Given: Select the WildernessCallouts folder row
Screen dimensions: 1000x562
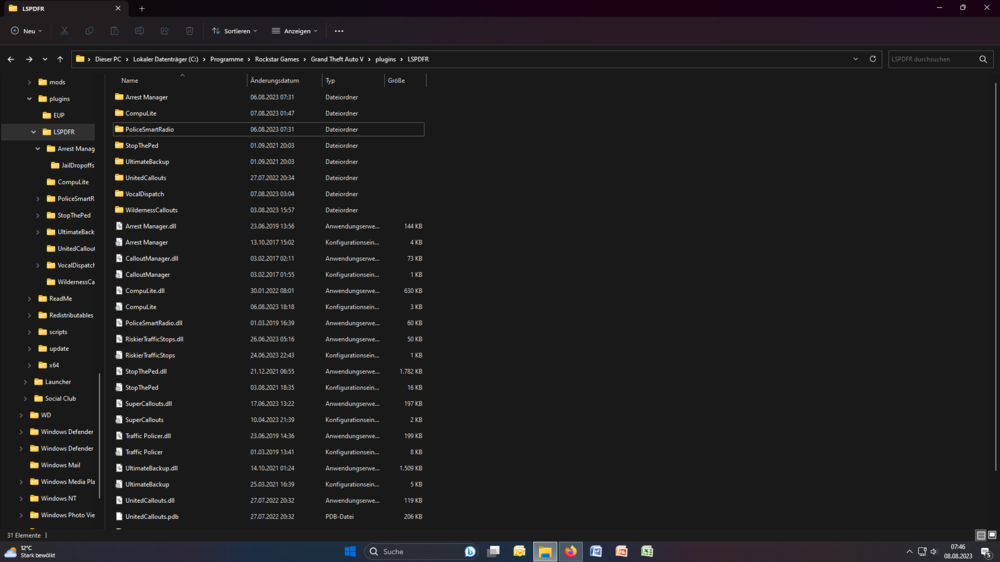Looking at the screenshot, I should [x=268, y=210].
